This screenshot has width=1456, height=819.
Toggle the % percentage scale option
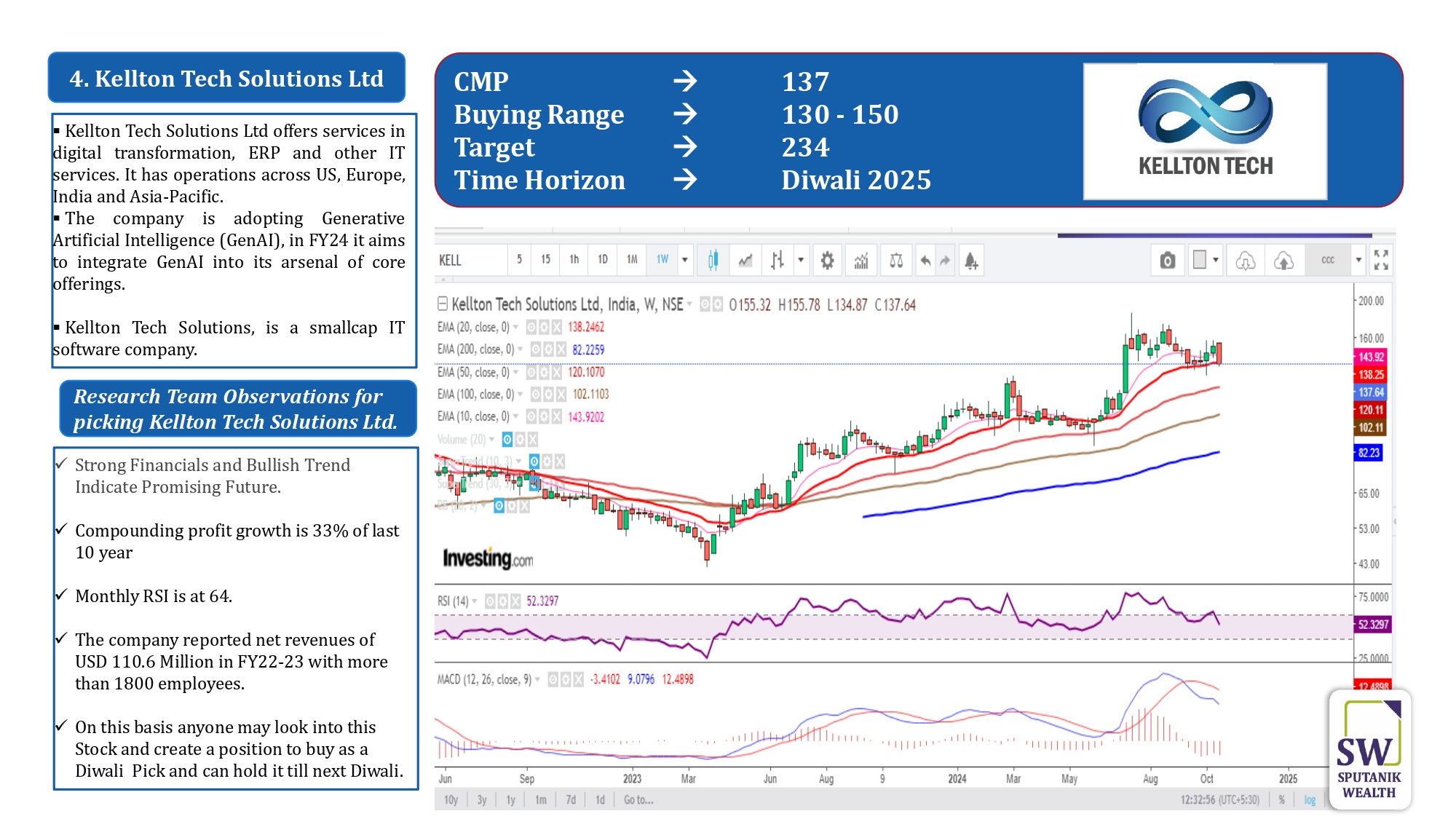point(1281,799)
